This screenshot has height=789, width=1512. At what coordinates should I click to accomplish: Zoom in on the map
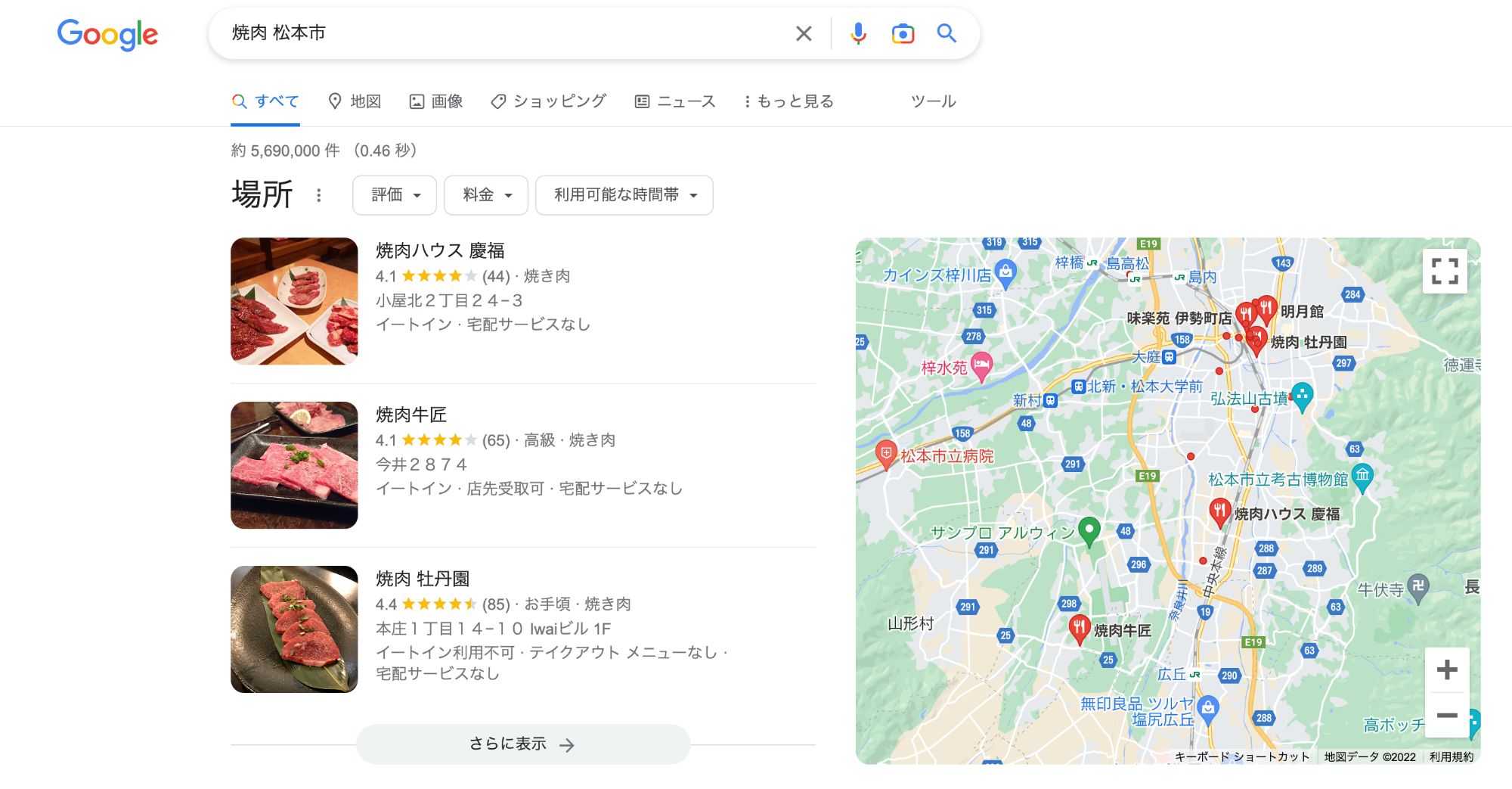[1446, 669]
